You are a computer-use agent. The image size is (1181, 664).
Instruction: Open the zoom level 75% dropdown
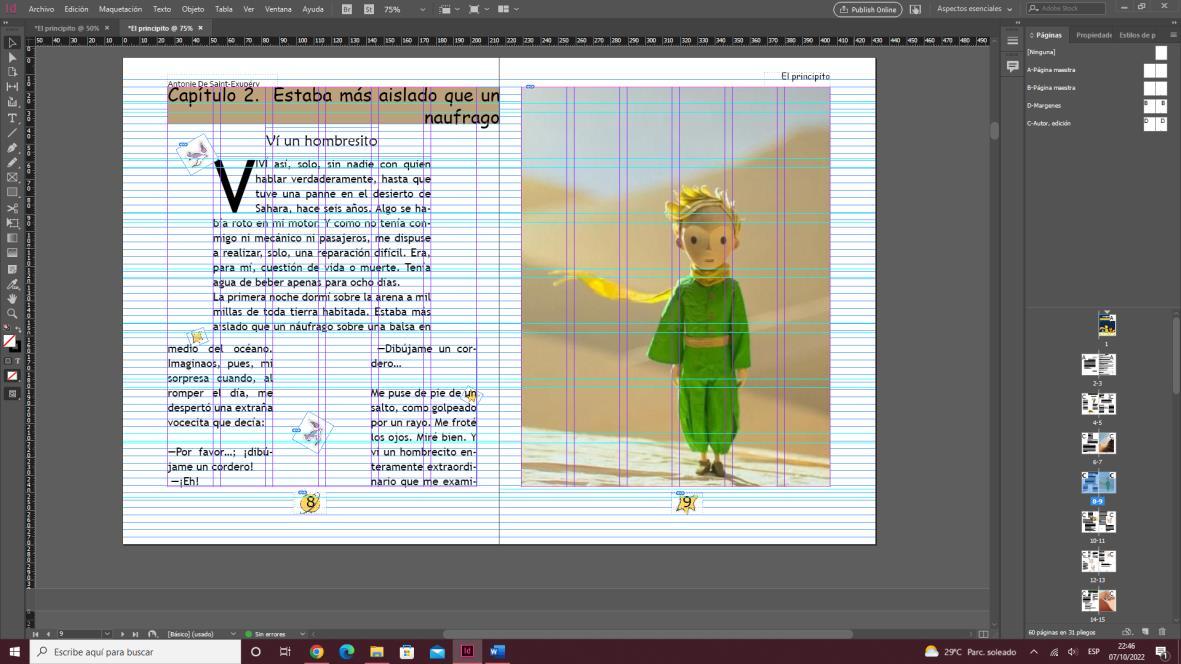(x=423, y=9)
